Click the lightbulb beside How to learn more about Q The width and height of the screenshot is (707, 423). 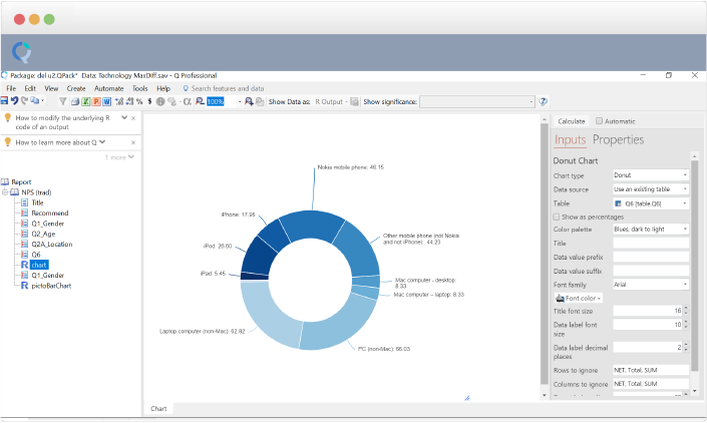[x=8, y=142]
